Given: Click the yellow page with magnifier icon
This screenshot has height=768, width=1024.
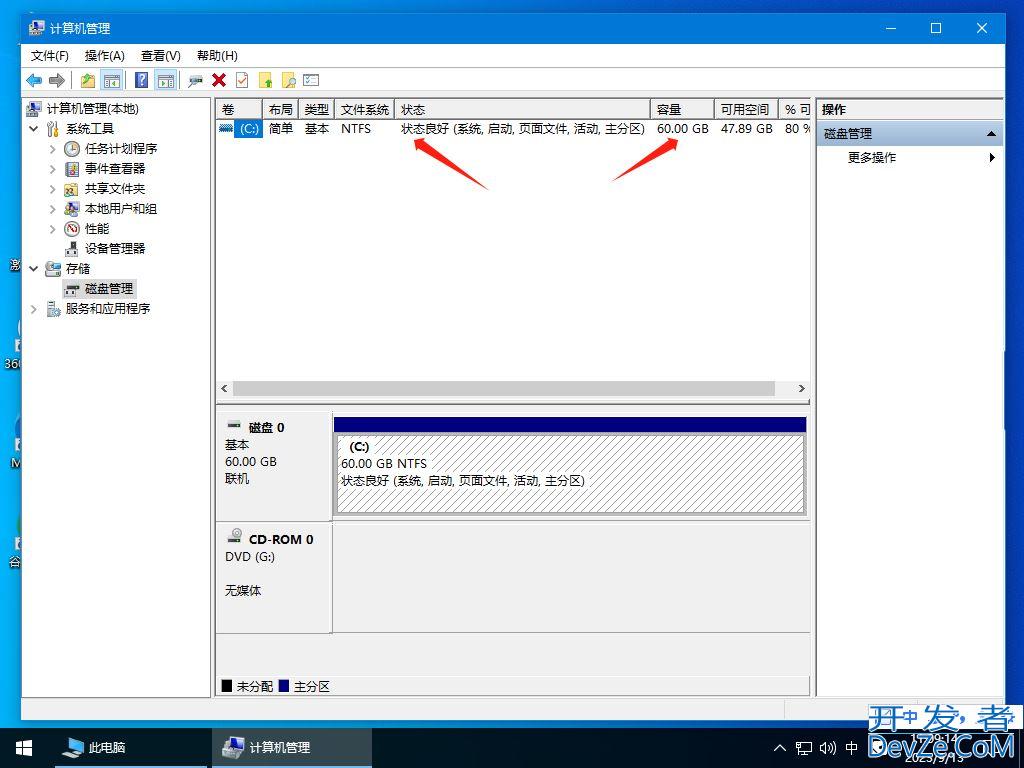Looking at the screenshot, I should coord(288,80).
